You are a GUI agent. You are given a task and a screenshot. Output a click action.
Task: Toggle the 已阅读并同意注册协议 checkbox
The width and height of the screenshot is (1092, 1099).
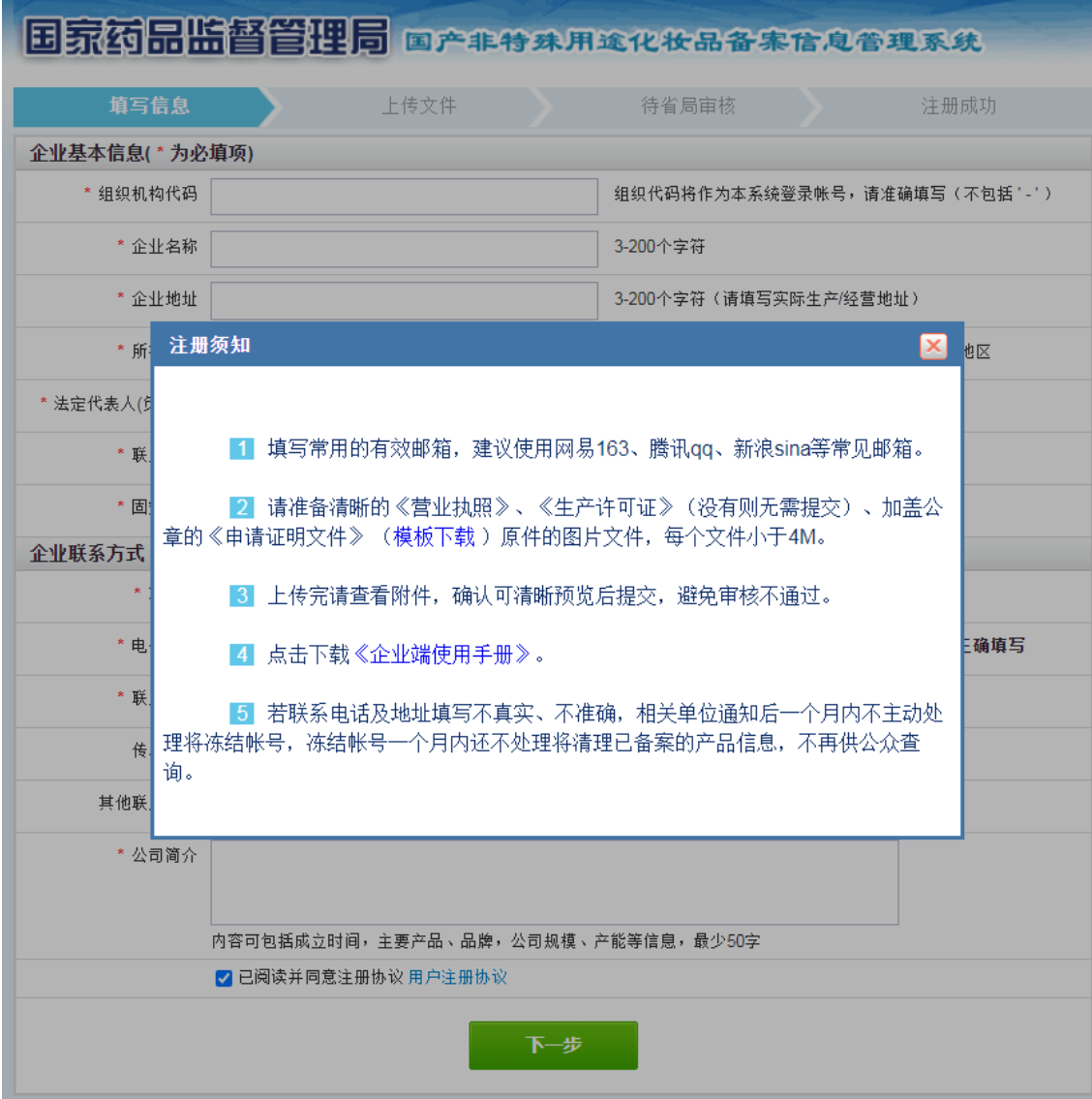[x=224, y=978]
